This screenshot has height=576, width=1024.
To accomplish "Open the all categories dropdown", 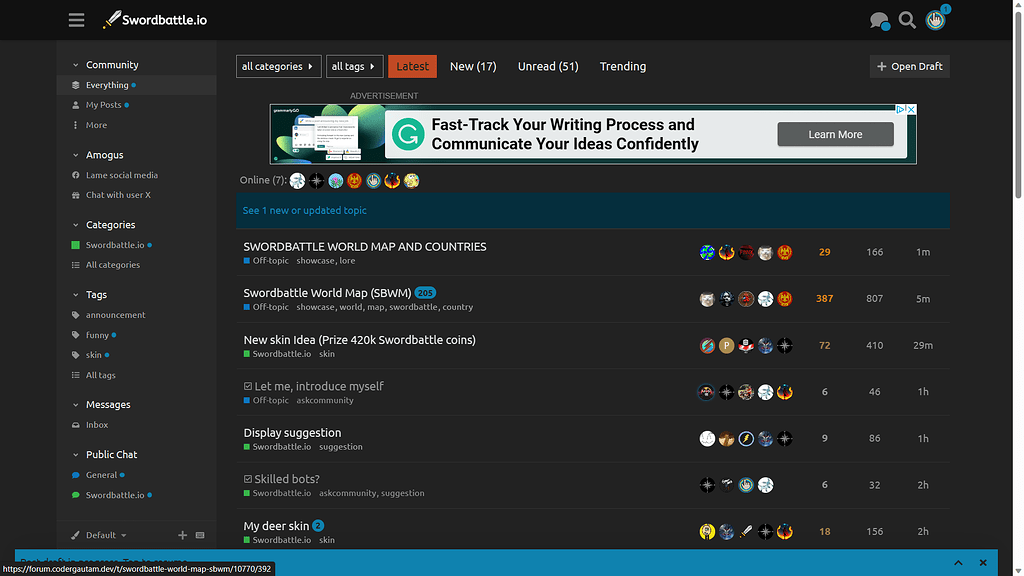I will coord(279,66).
